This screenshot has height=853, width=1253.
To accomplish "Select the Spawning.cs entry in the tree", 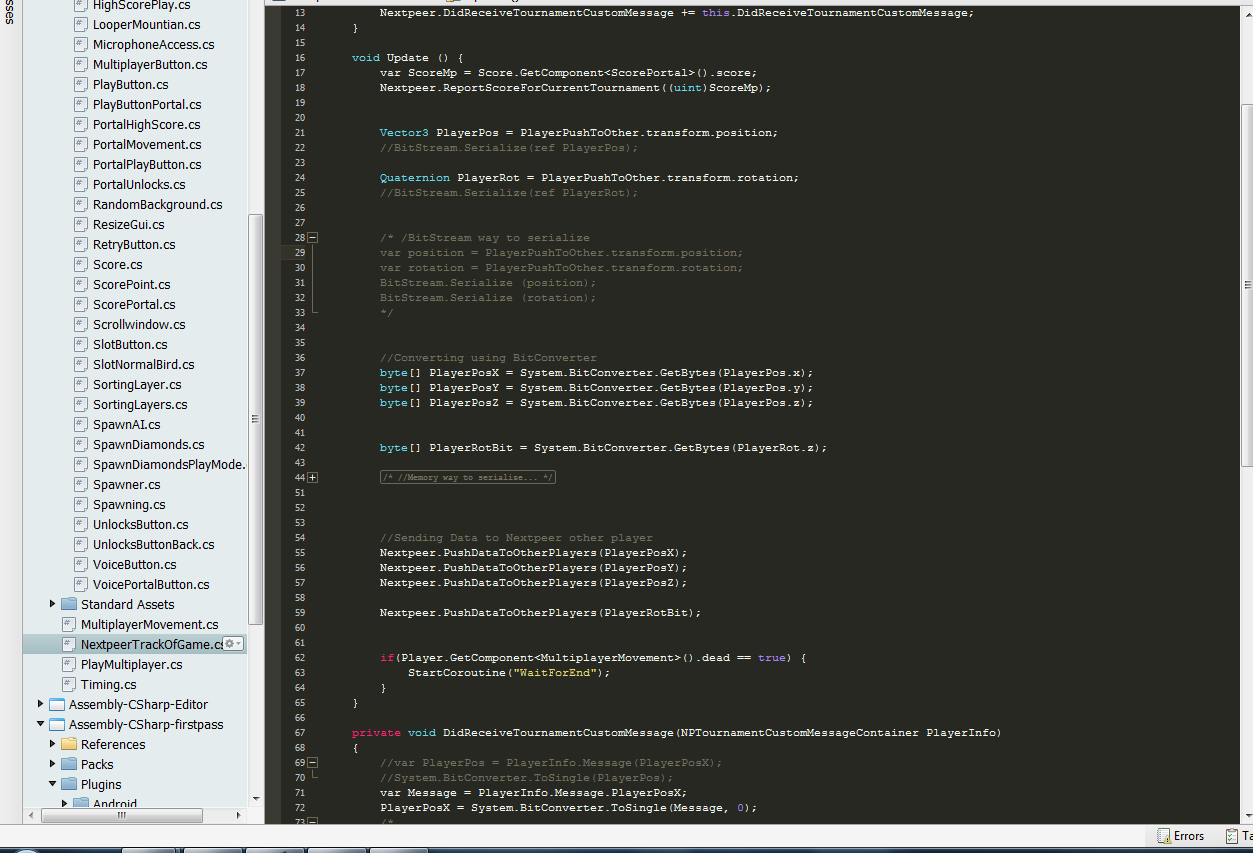I will click(x=129, y=505).
